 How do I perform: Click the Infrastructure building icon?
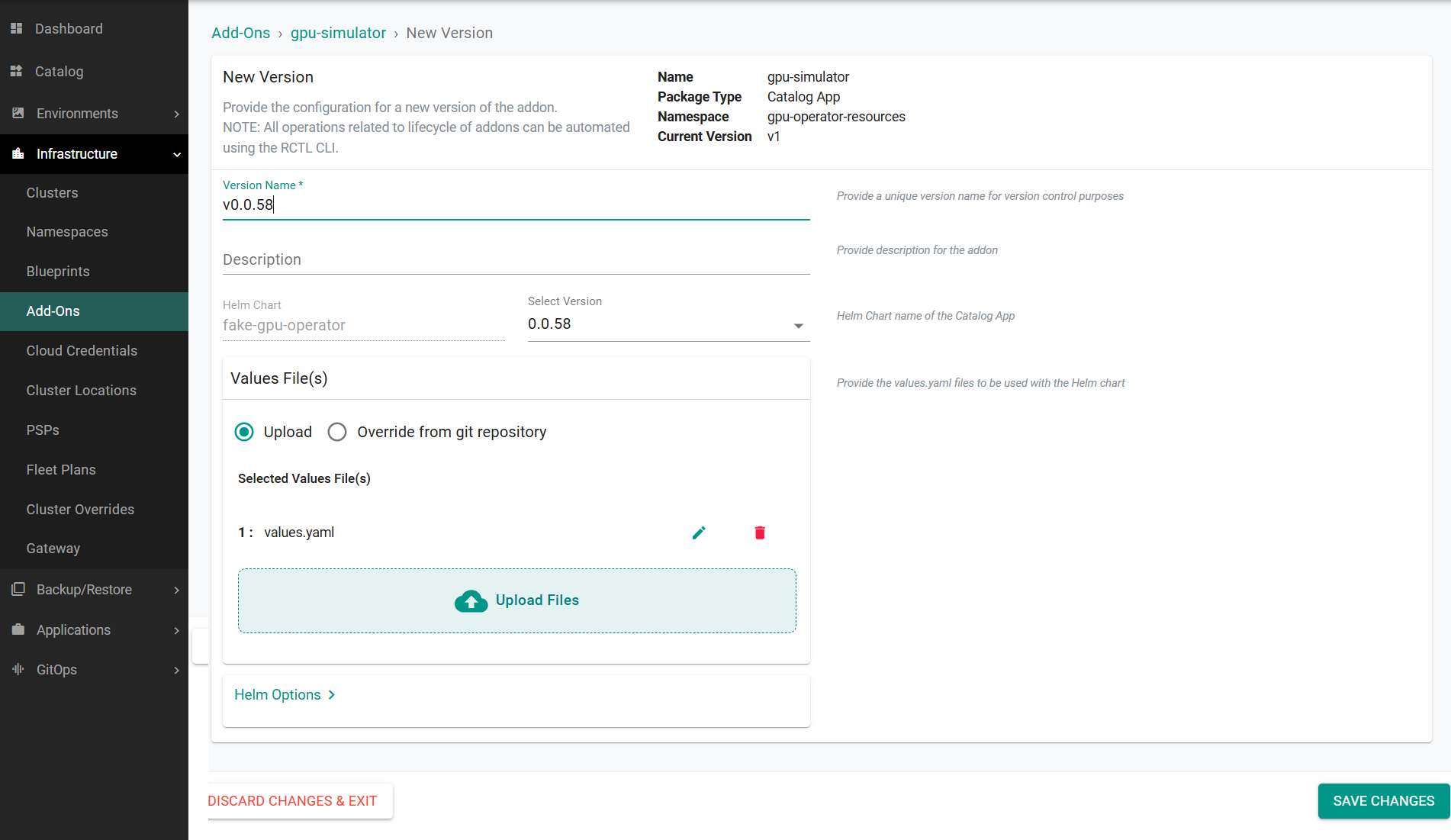18,153
